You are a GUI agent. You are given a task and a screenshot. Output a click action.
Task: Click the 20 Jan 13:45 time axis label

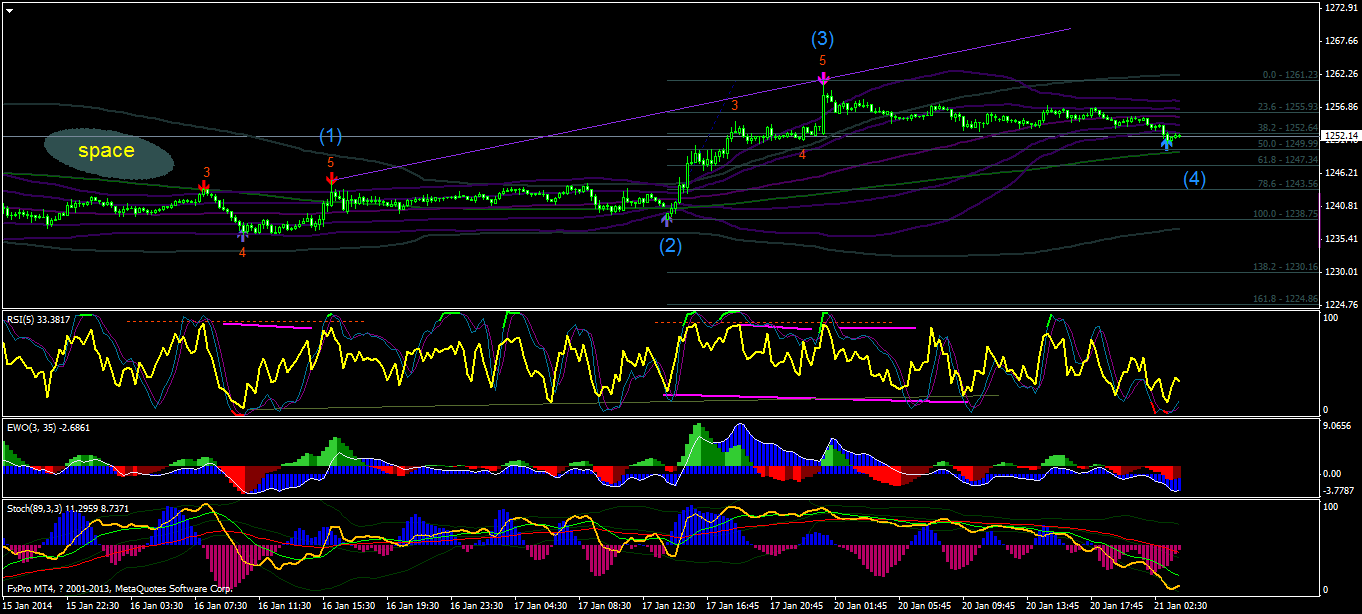pos(1054,606)
